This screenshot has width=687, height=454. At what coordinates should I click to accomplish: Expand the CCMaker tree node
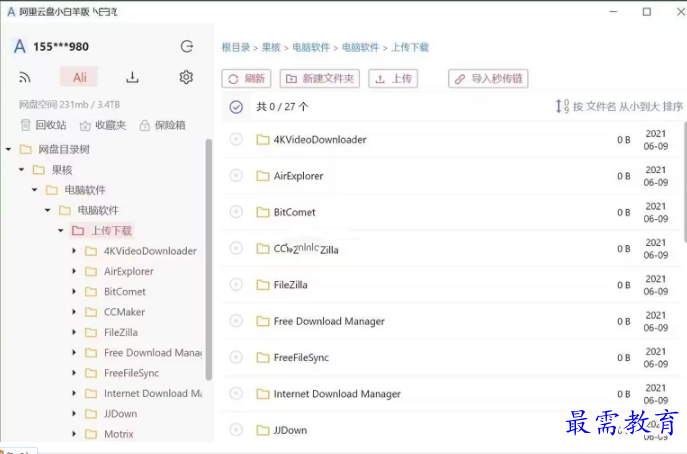74,312
